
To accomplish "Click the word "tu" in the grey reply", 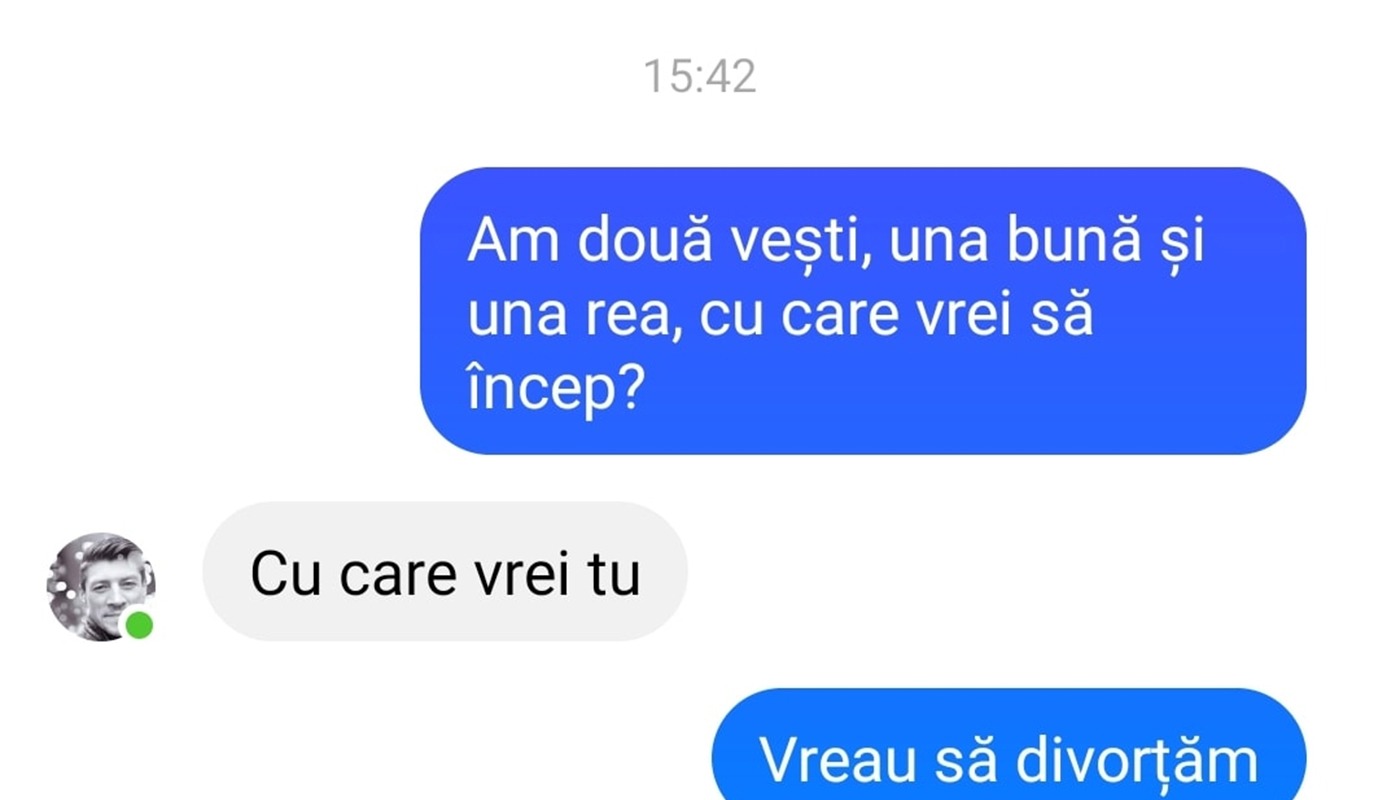I will tap(614, 574).
